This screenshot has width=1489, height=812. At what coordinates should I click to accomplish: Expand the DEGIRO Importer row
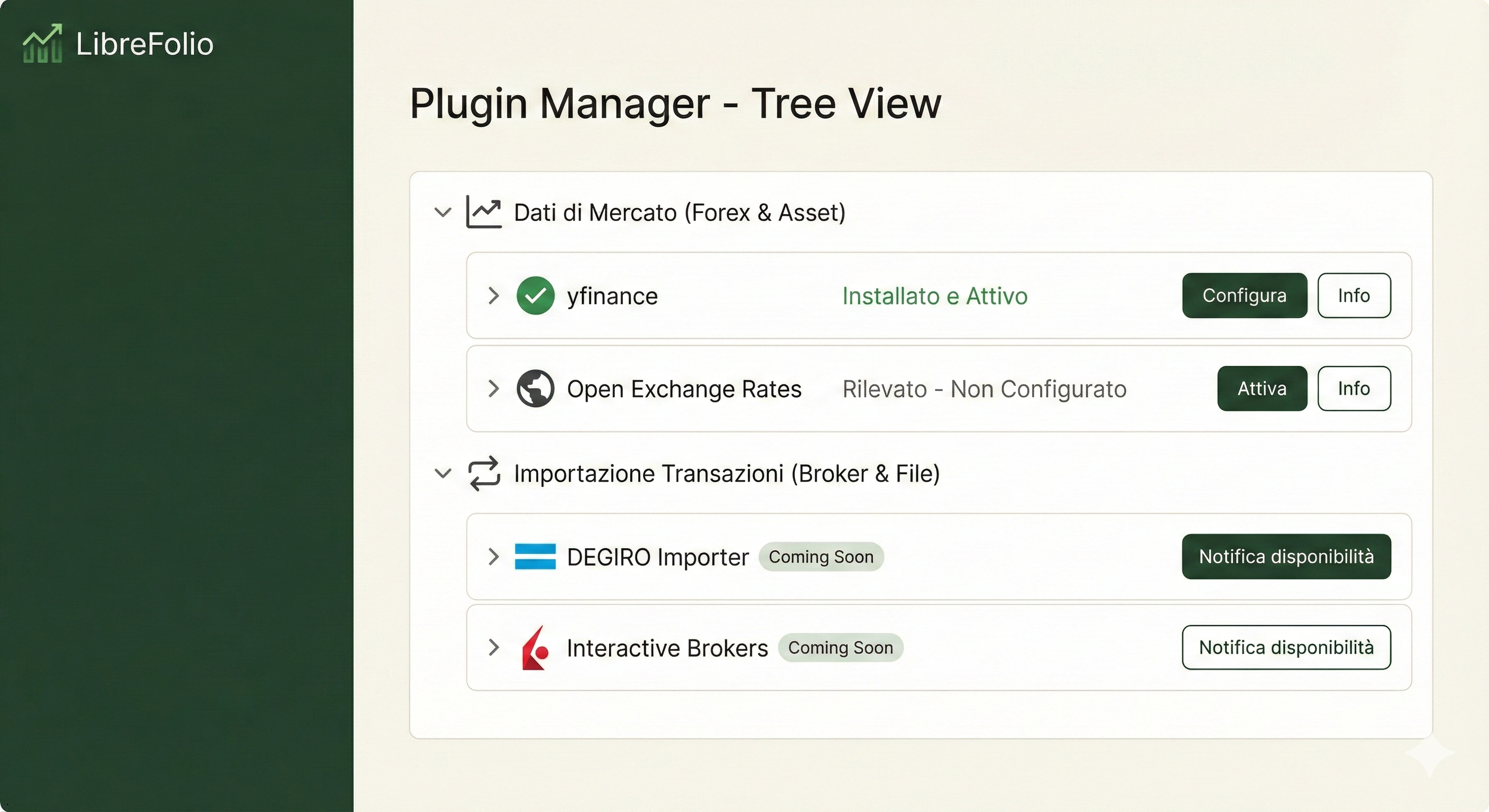pos(493,557)
